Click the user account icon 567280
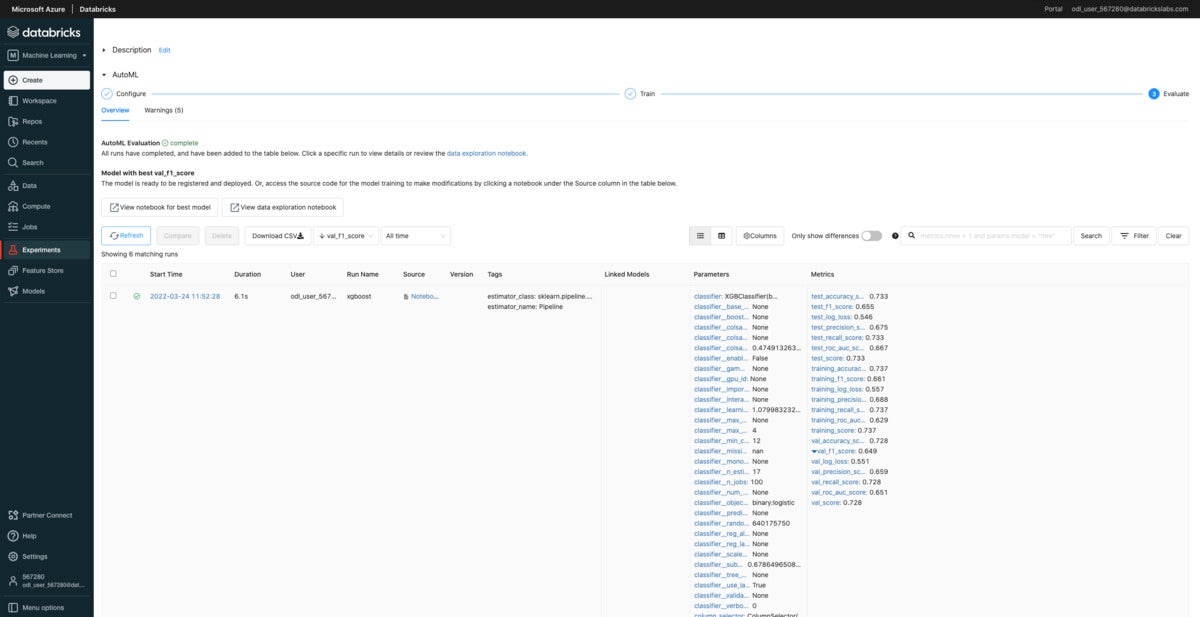 (x=13, y=580)
